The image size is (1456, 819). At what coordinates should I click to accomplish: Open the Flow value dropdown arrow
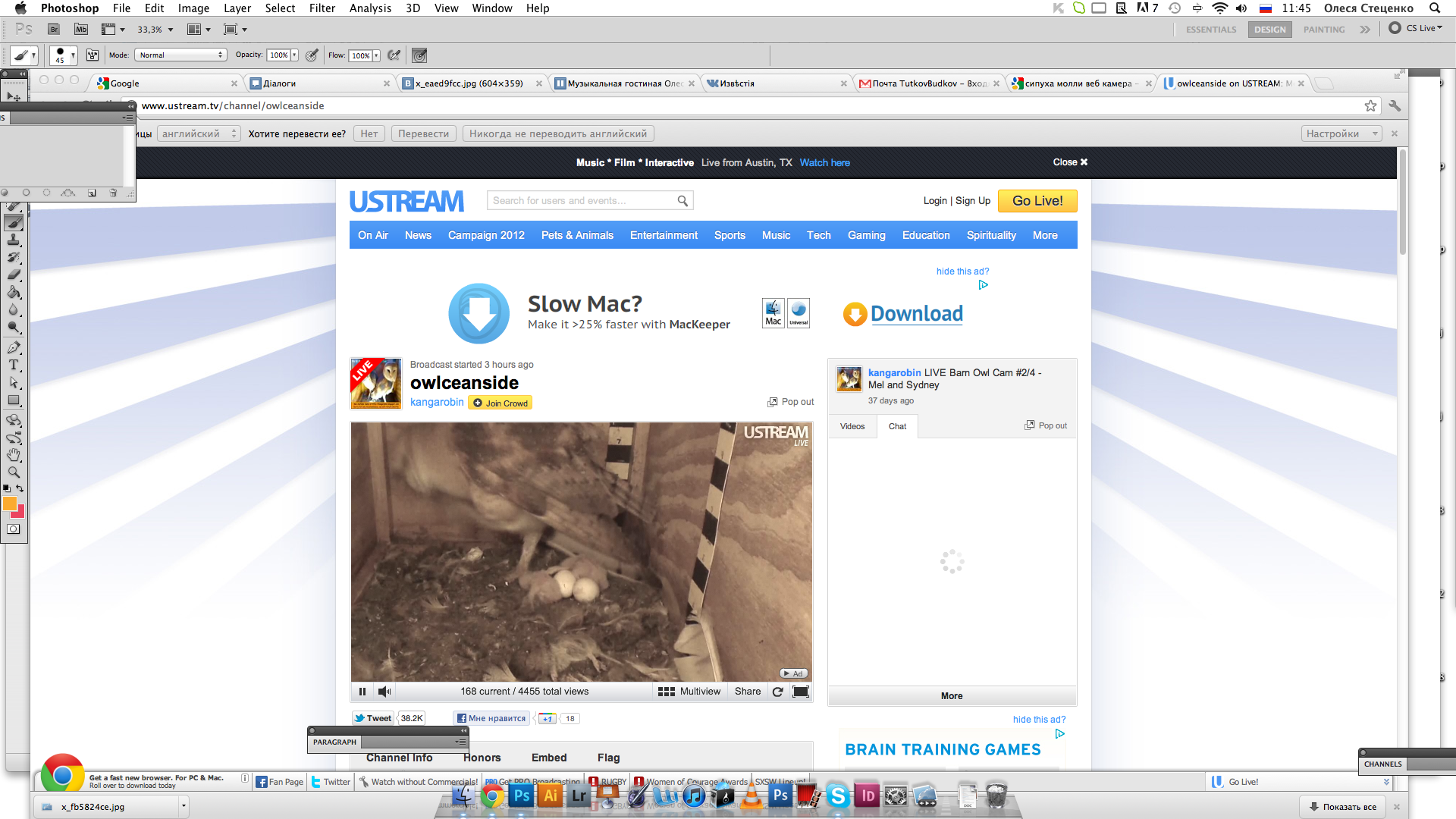coord(376,55)
